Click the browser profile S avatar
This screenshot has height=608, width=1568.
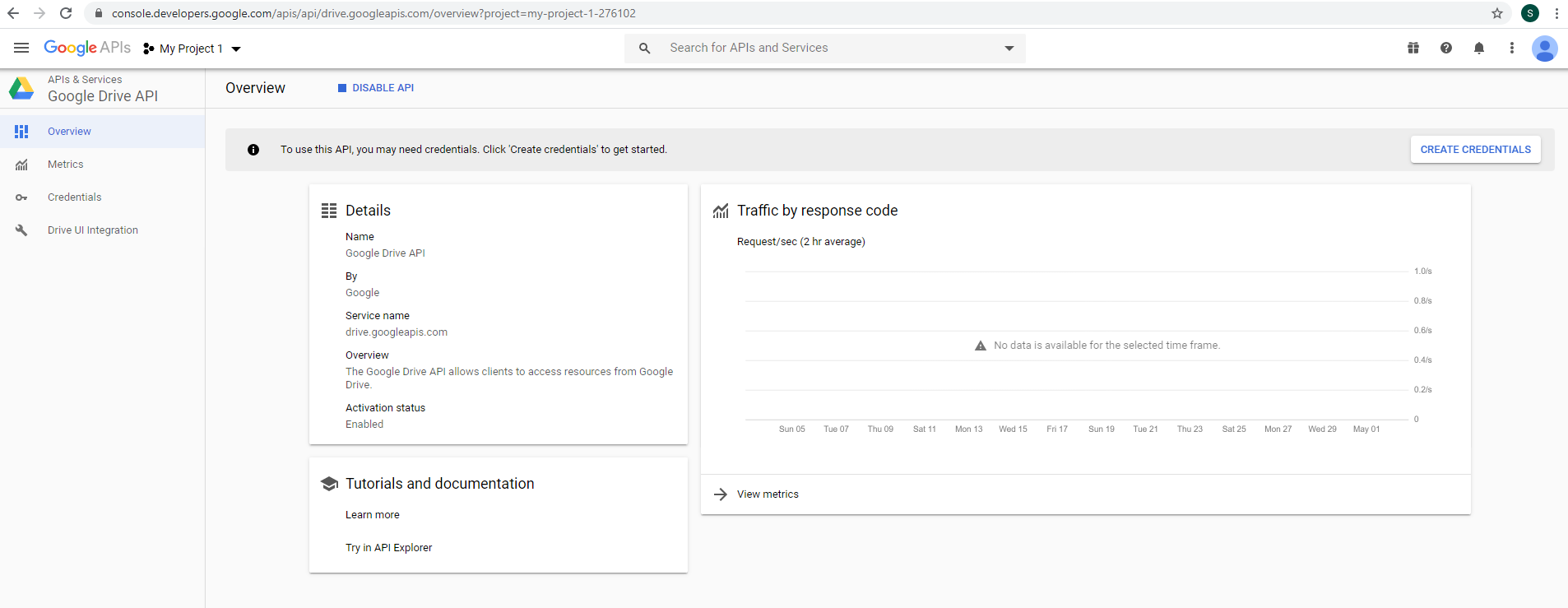coord(1530,13)
